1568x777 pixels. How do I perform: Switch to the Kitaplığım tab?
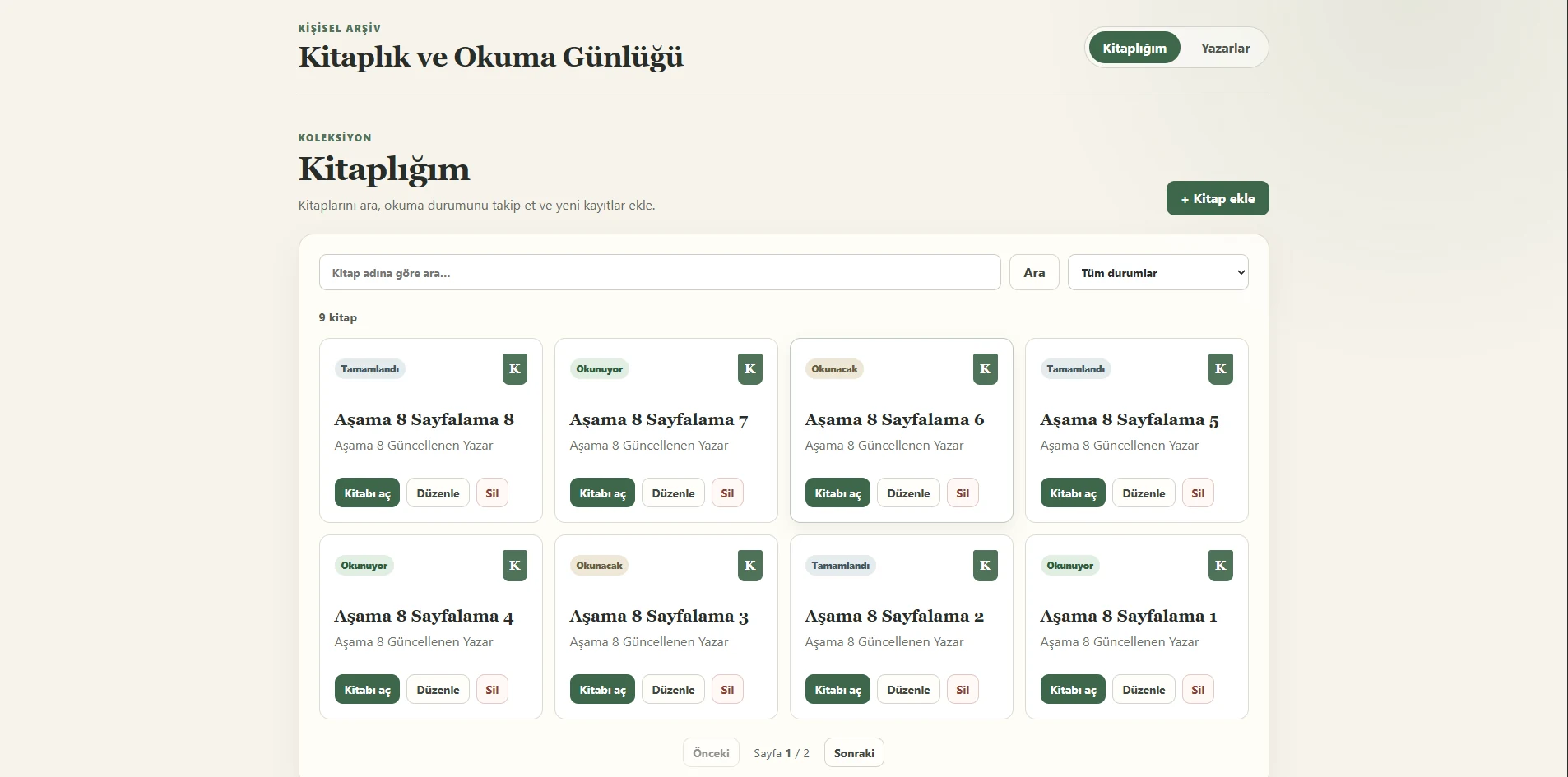(x=1134, y=48)
